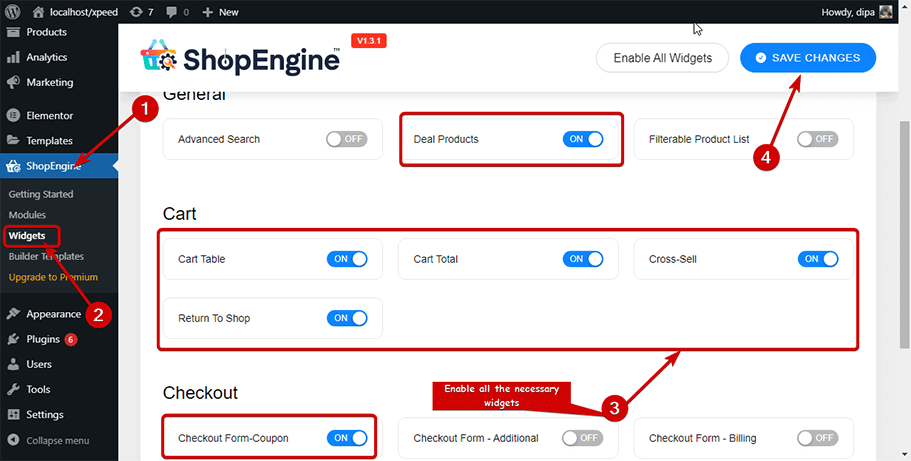Open the comments bubble icon
This screenshot has width=911, height=461.
pos(171,12)
